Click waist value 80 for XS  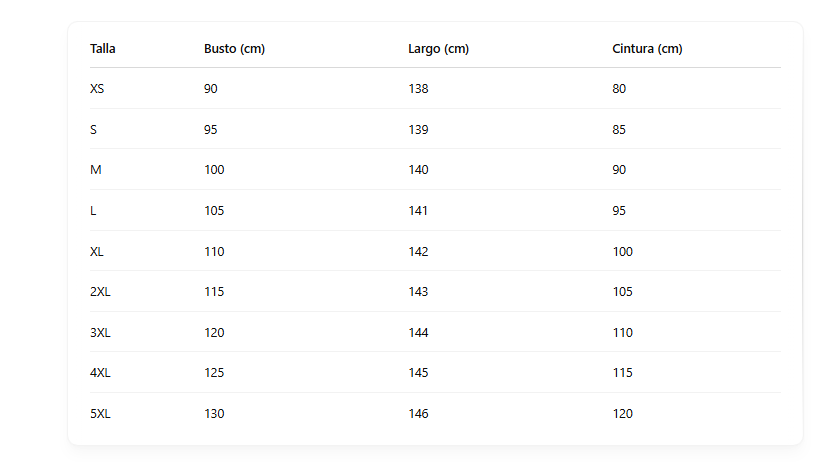point(619,89)
